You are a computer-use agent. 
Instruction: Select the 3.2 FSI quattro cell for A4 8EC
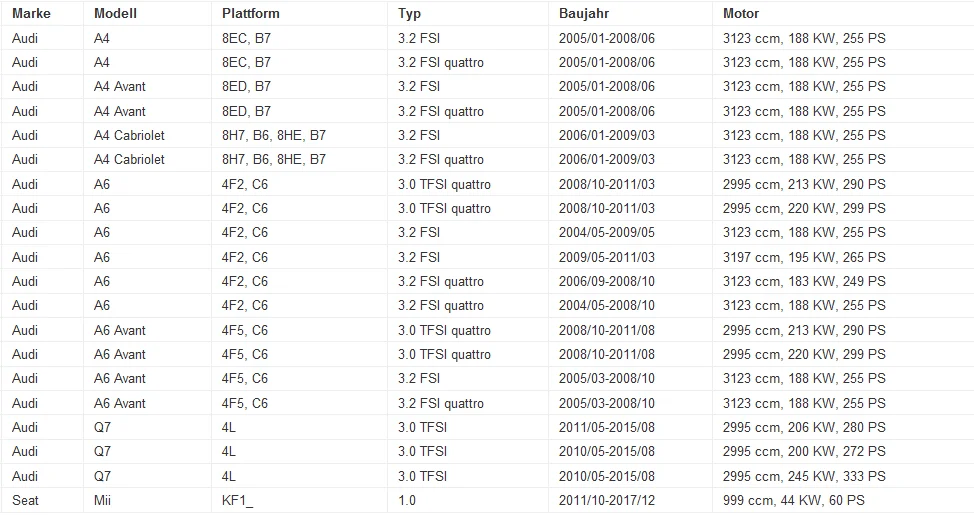(440, 62)
